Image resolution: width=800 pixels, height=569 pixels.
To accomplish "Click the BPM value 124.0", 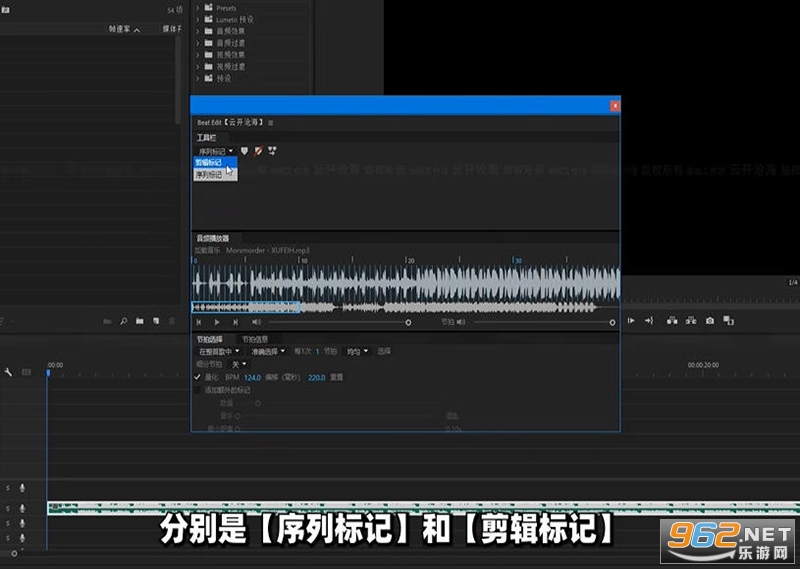I will (x=253, y=378).
